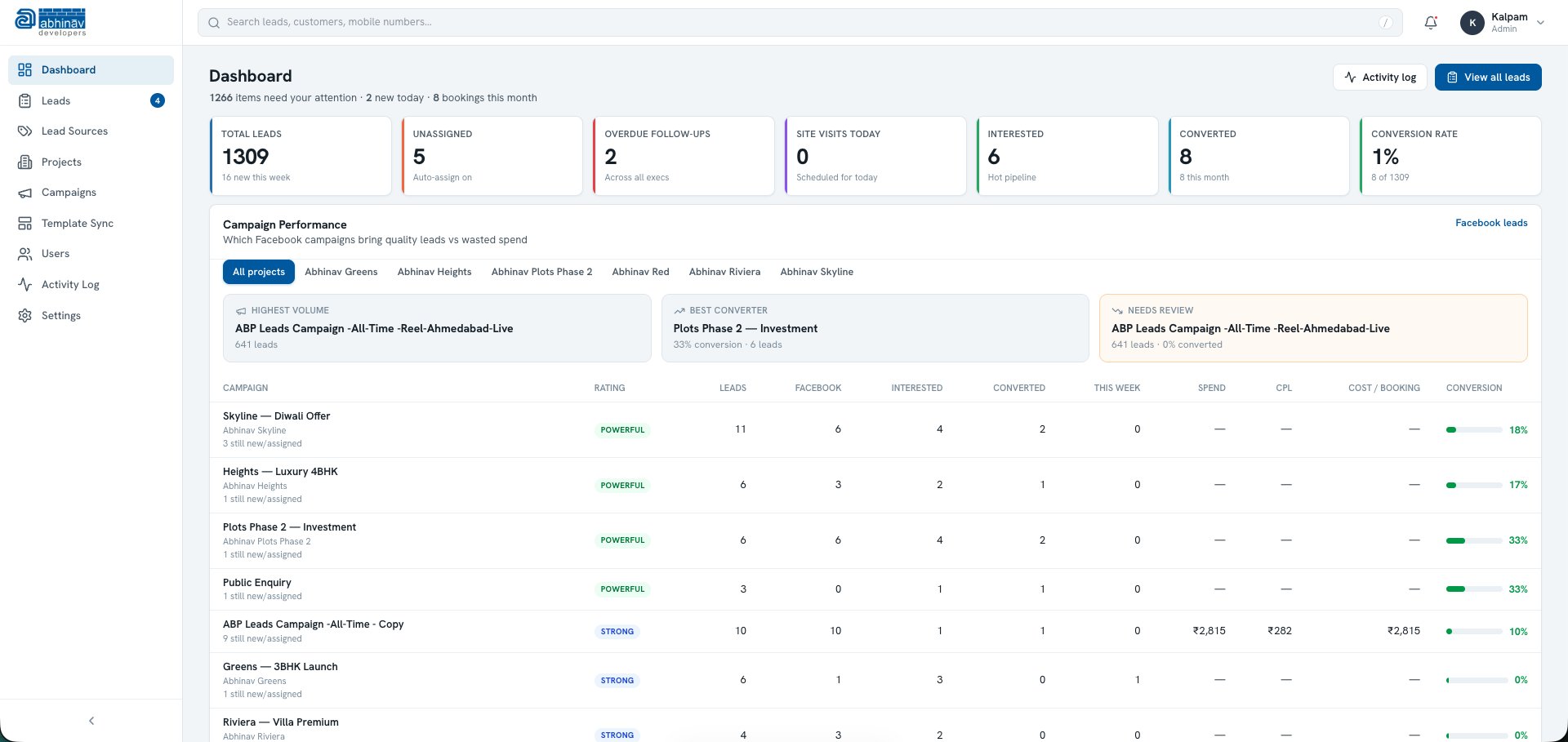Click the CONVERSION column header

click(x=1474, y=389)
